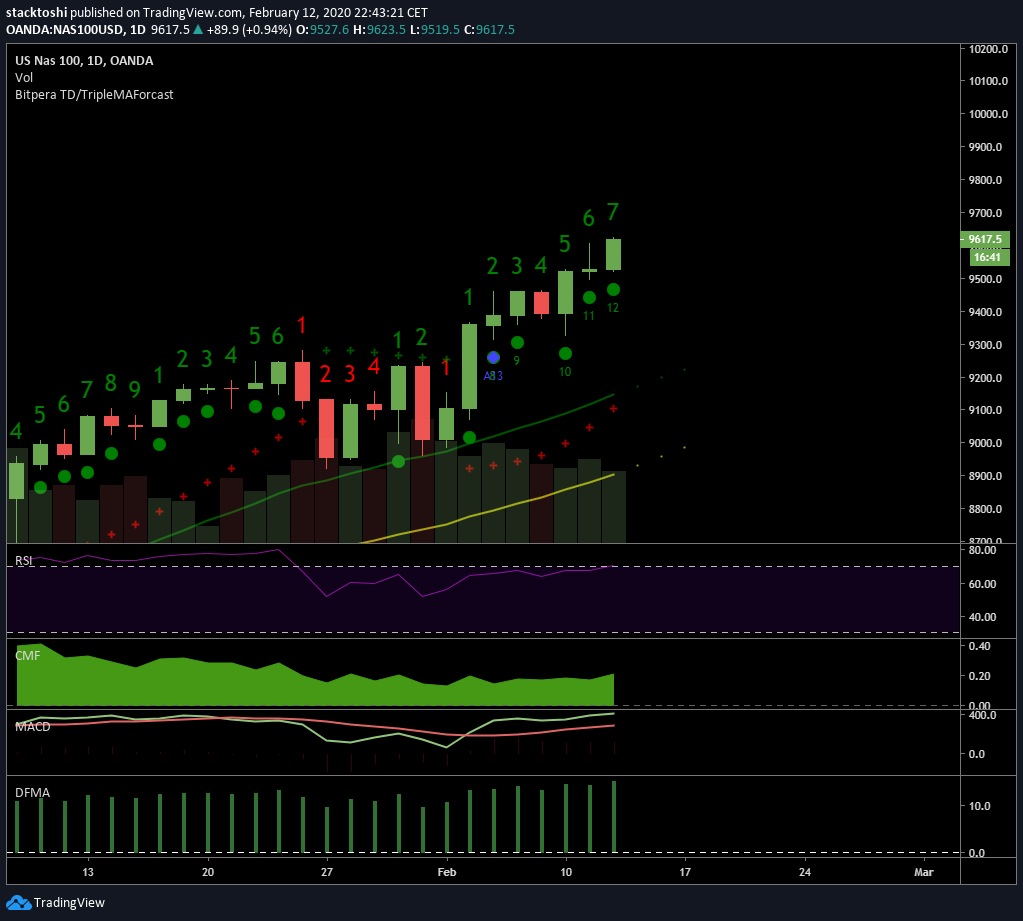The image size is (1023, 921).
Task: Click the CMF pane label
Action: click(27, 656)
